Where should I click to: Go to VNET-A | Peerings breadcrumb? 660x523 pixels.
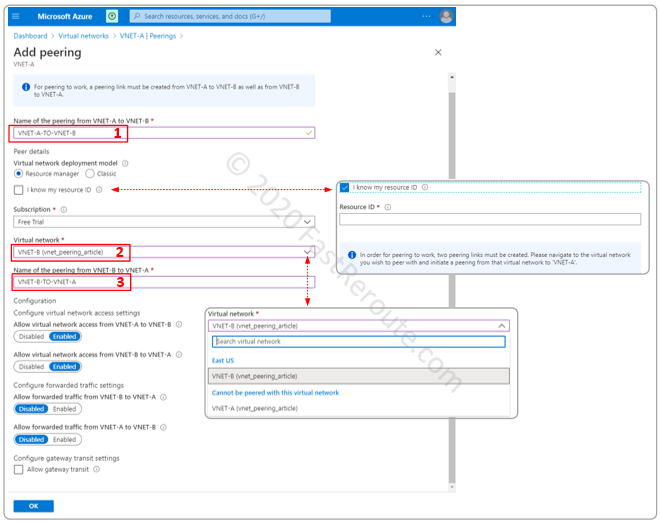click(148, 36)
